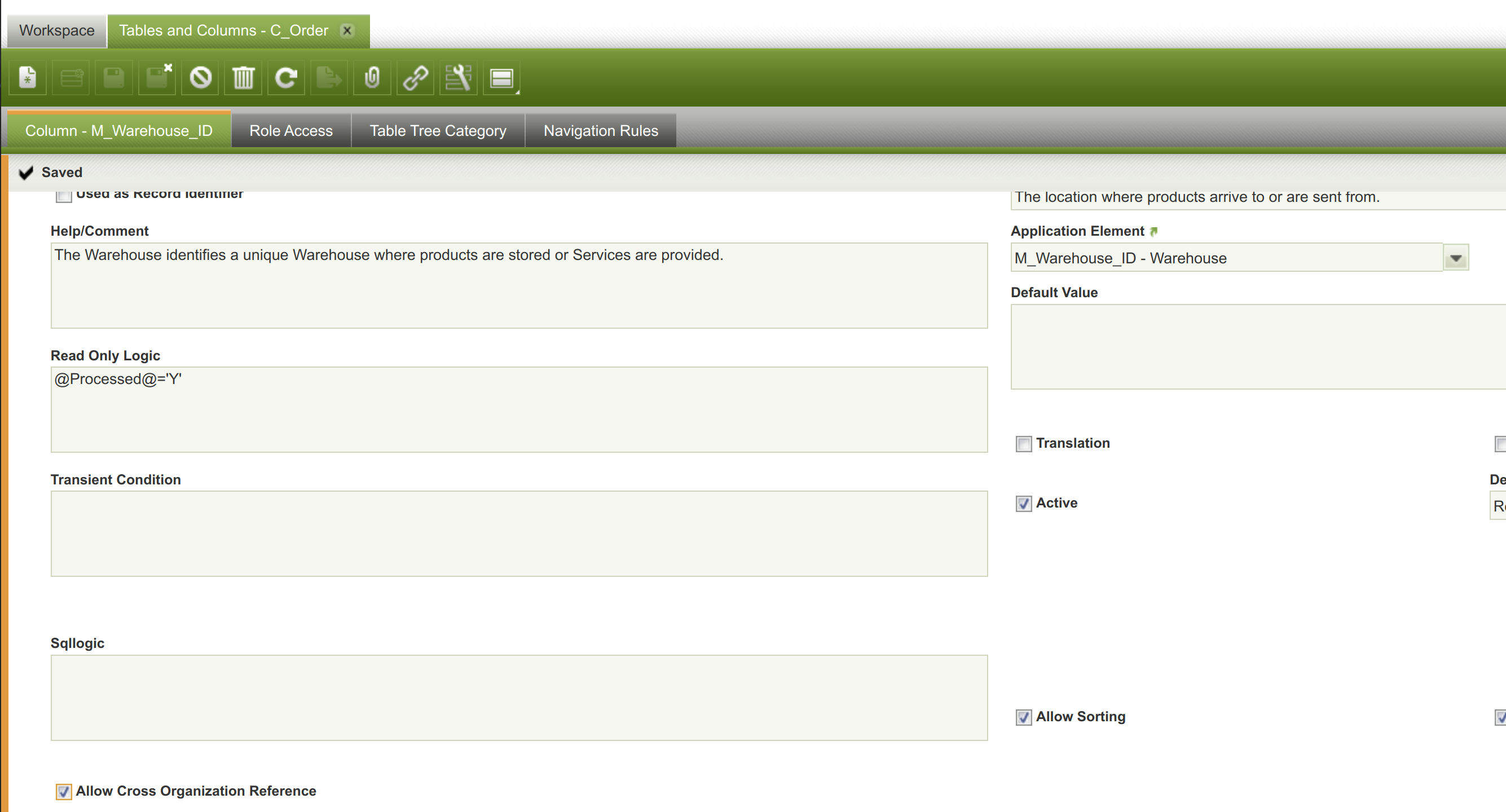The image size is (1506, 812).
Task: Refresh the record with the reload icon
Action: (x=286, y=77)
